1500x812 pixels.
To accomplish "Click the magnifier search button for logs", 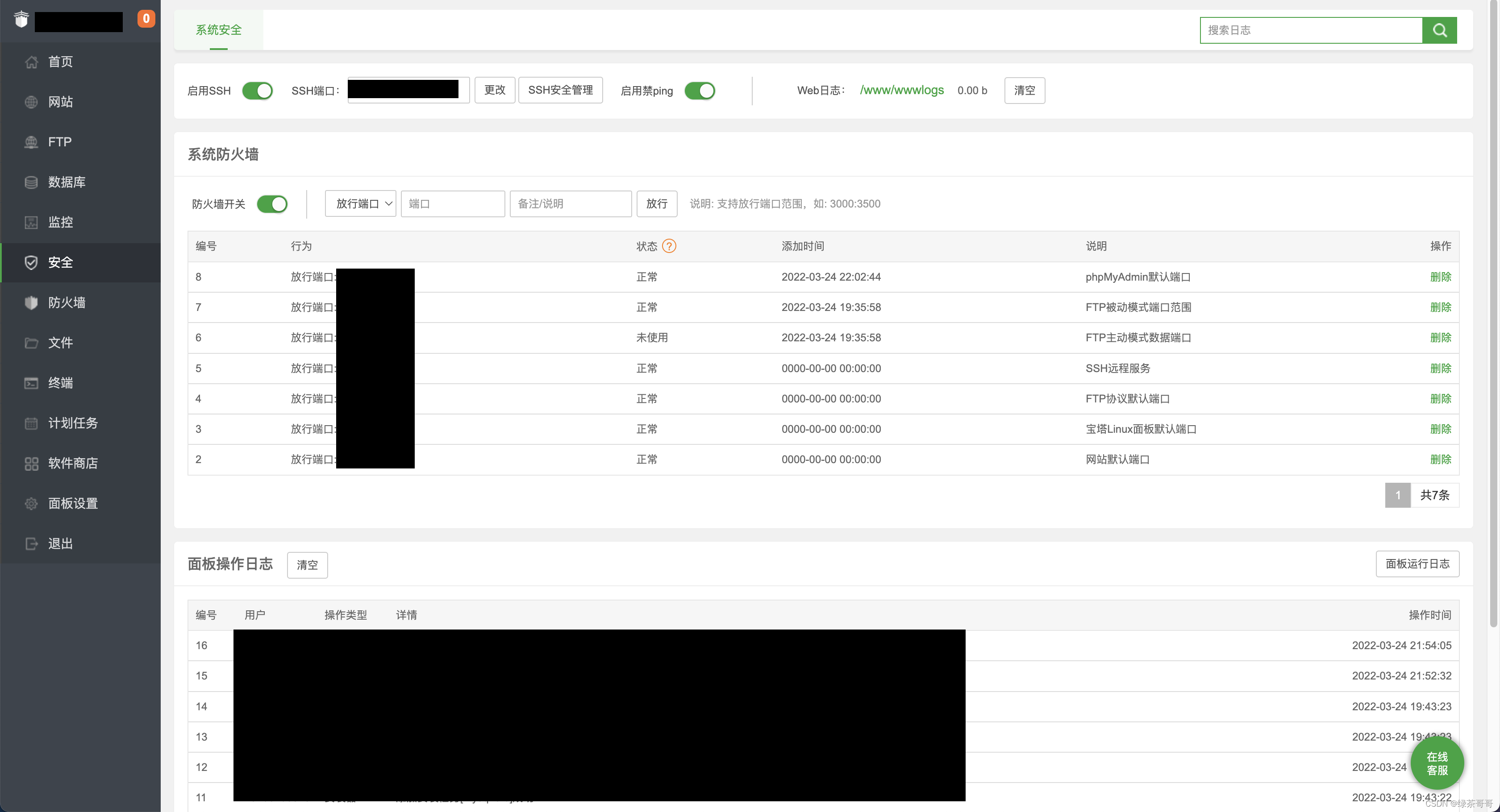I will tap(1439, 30).
